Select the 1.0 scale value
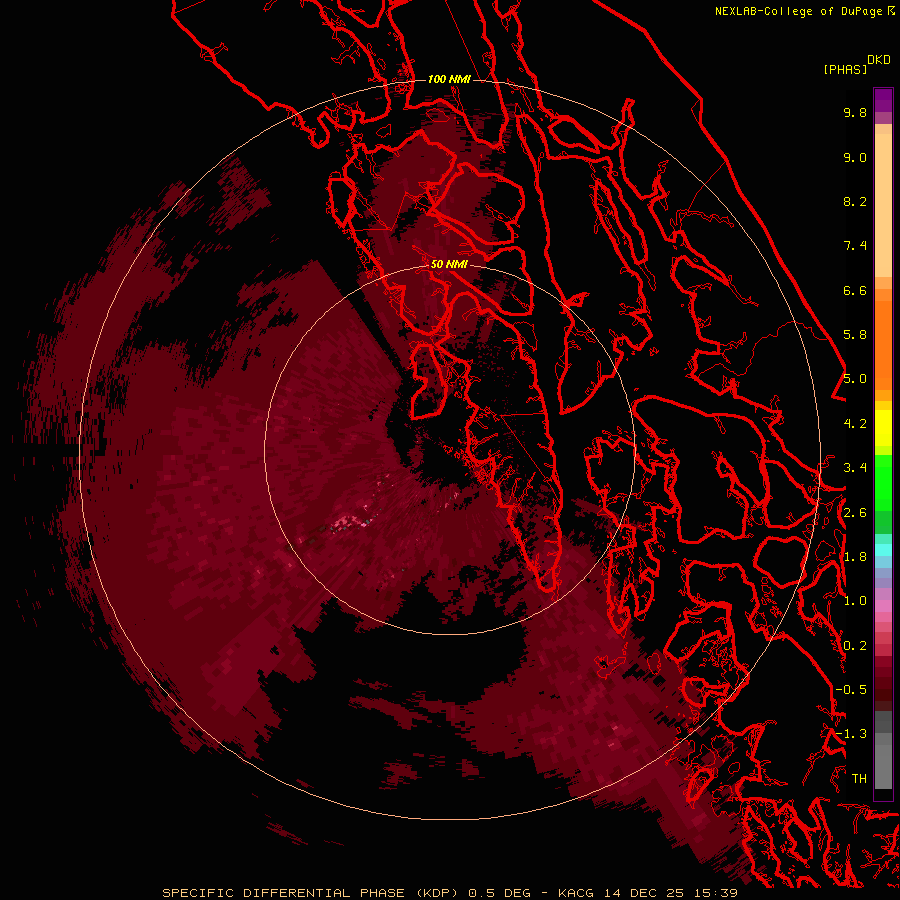 click(x=855, y=601)
